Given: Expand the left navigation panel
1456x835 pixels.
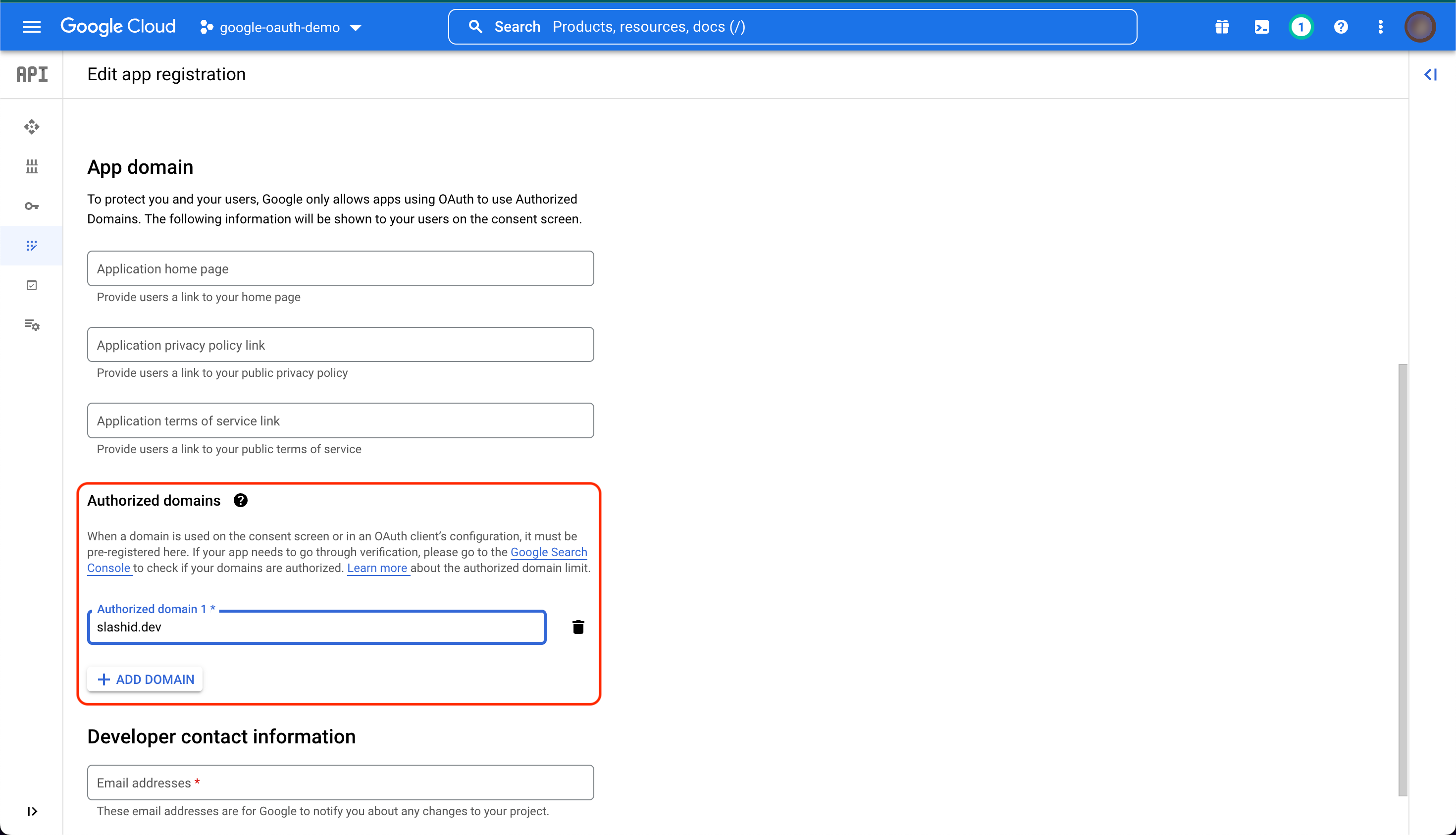Looking at the screenshot, I should 32,811.
